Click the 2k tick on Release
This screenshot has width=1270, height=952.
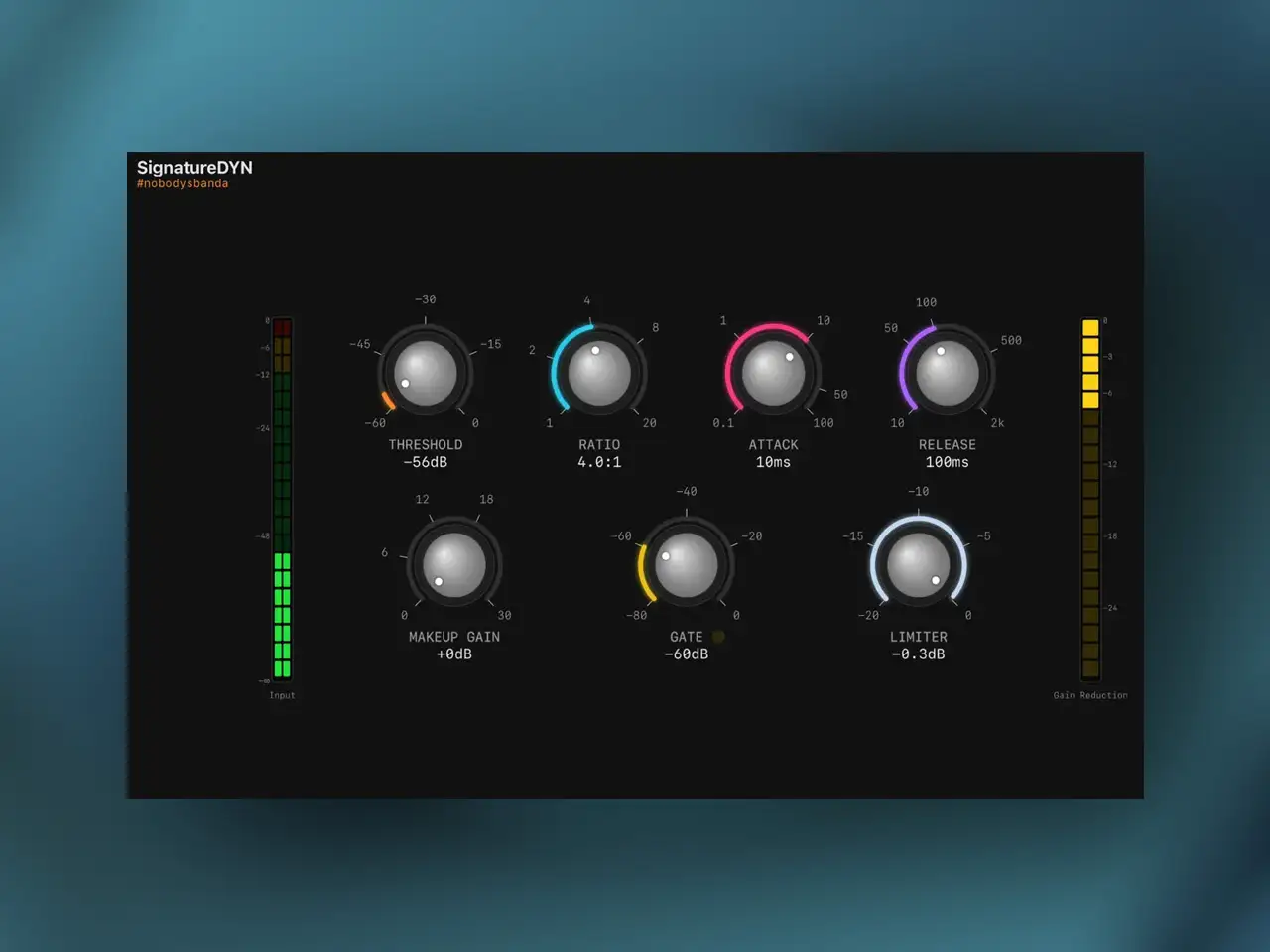pos(997,423)
